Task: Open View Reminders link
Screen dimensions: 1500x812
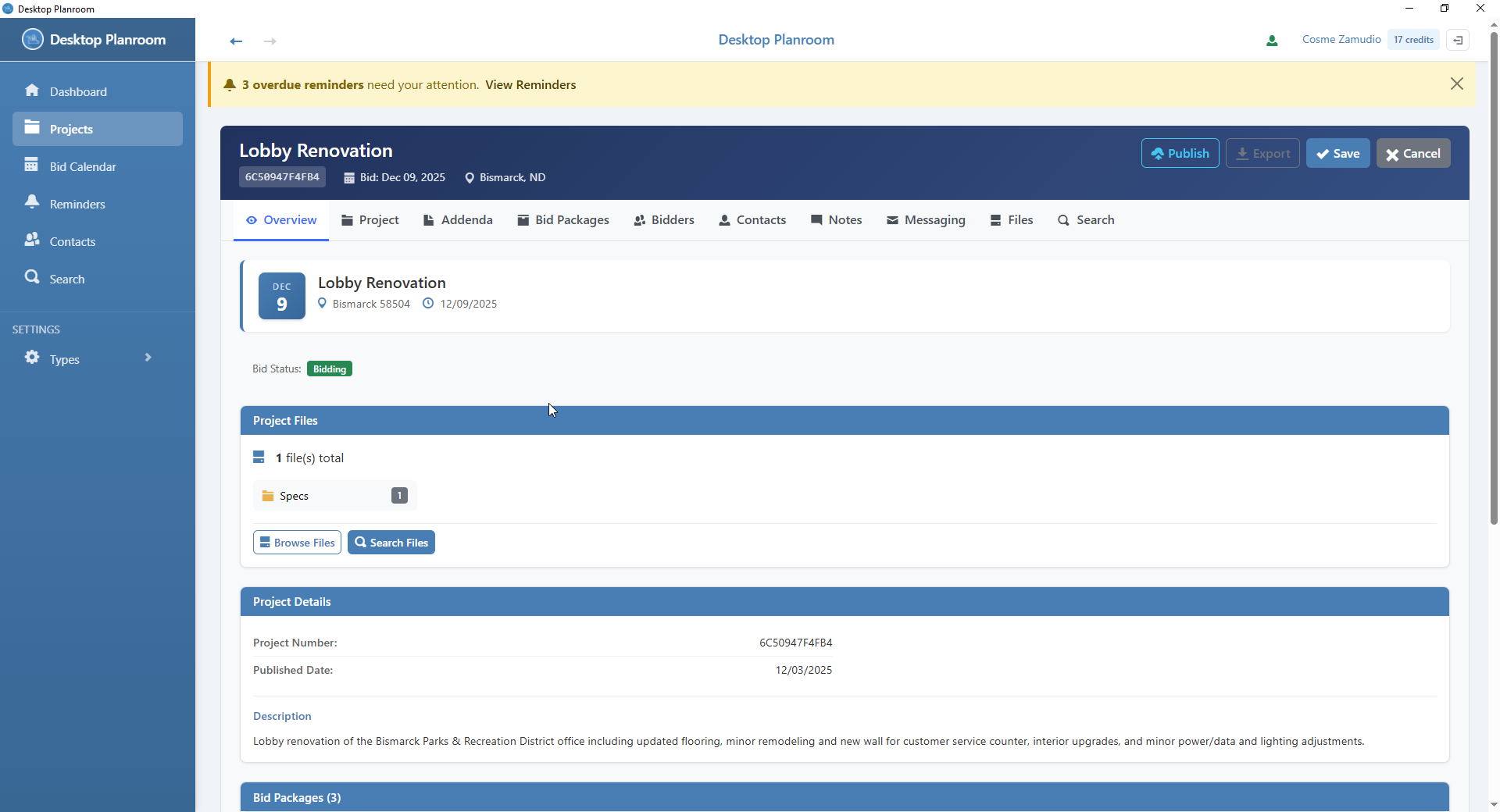Action: (x=530, y=84)
